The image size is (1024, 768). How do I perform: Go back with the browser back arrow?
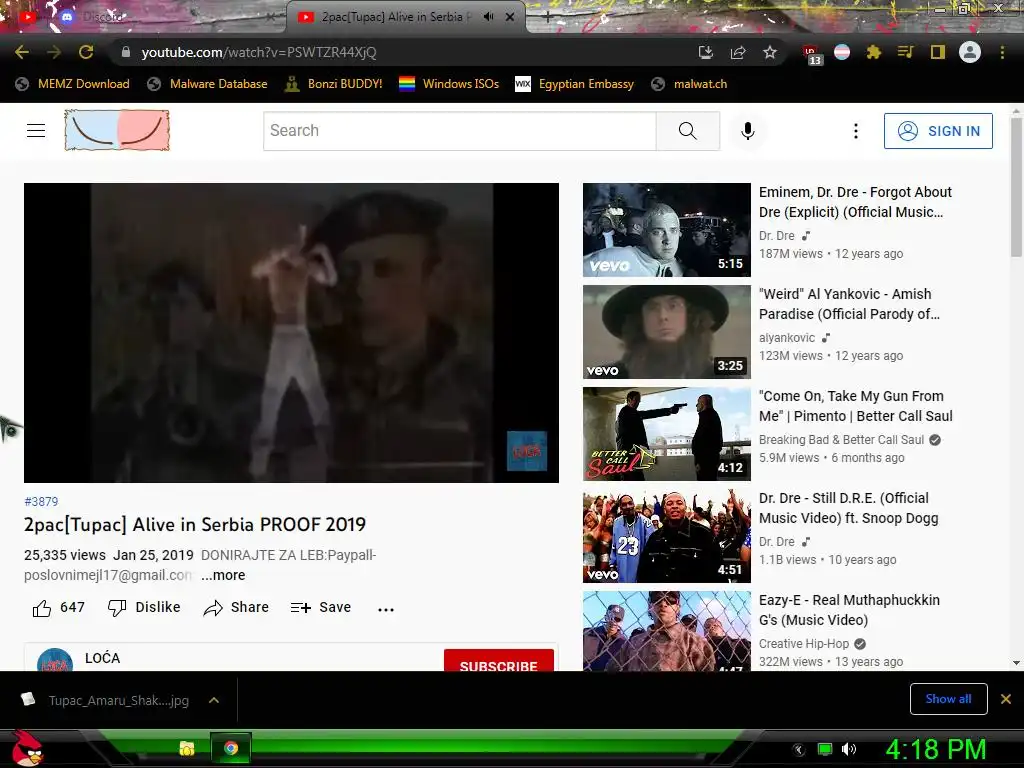pyautogui.click(x=22, y=52)
